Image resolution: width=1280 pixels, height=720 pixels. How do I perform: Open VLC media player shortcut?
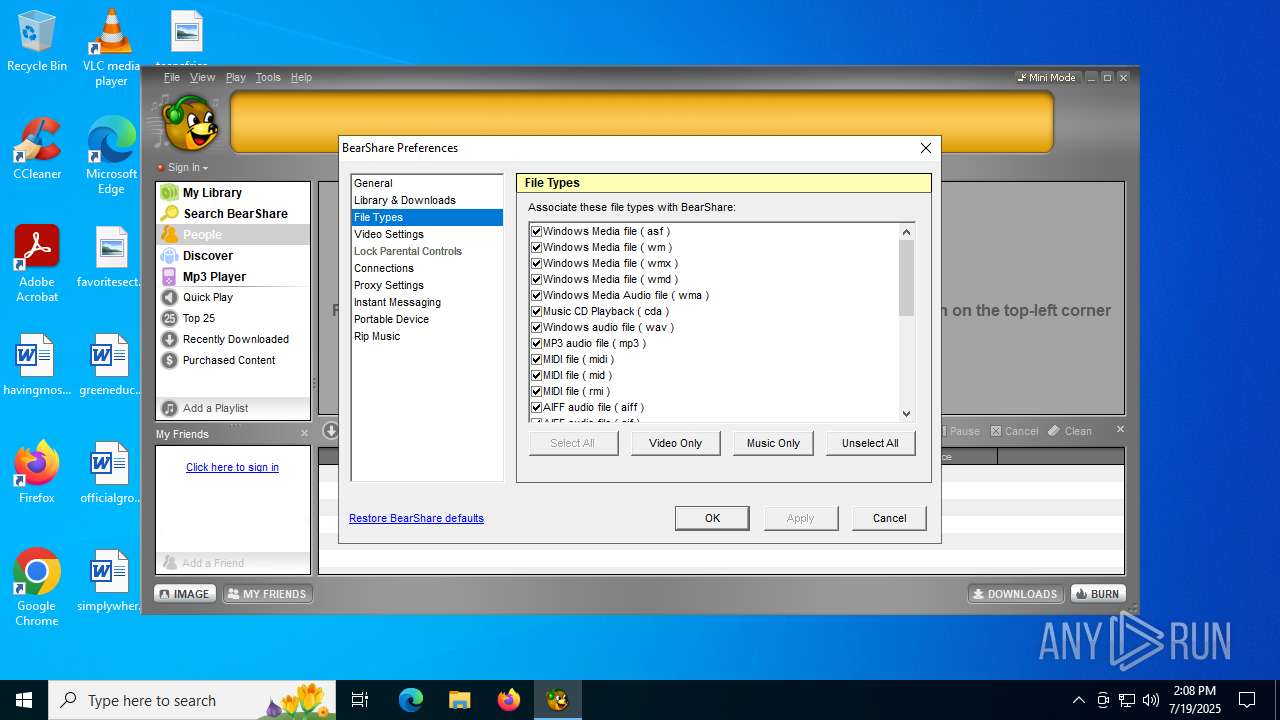(x=111, y=48)
